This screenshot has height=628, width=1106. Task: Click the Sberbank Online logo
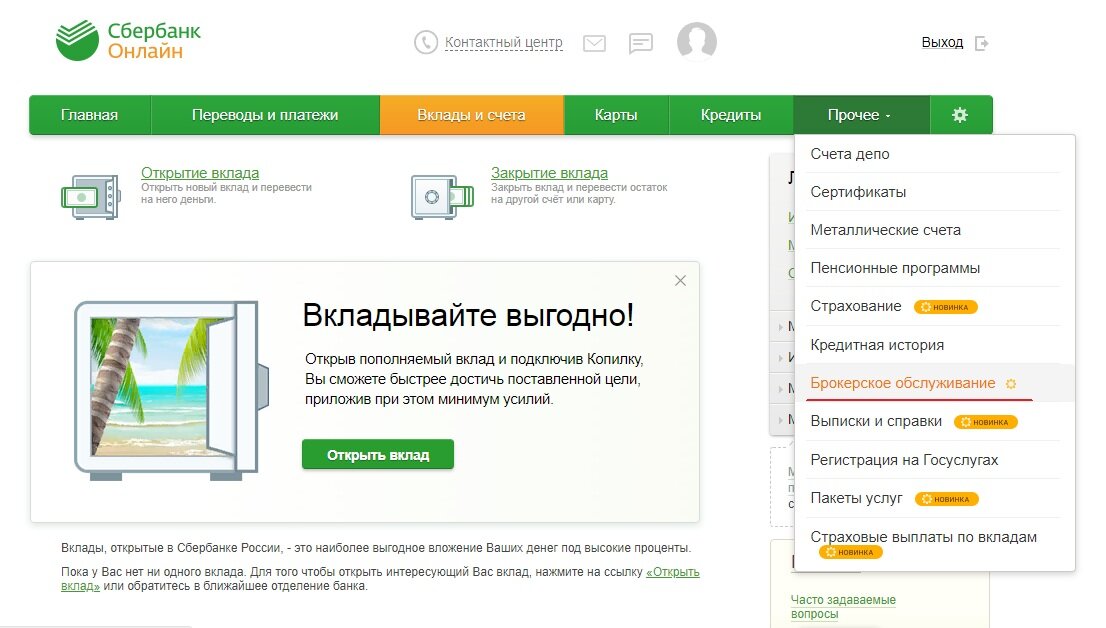tap(128, 41)
